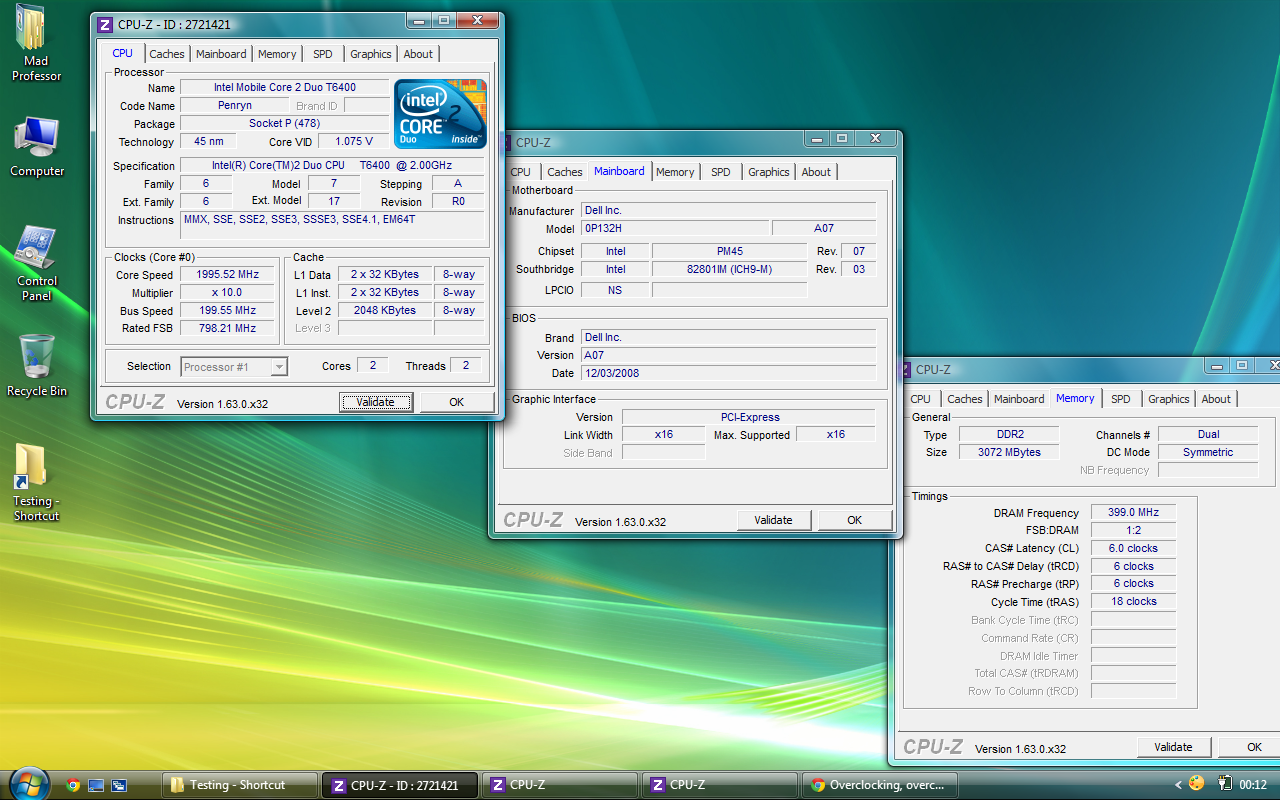Image resolution: width=1280 pixels, height=800 pixels.
Task: Open the Graphics tab in the DDR2 timings window
Action: [x=1169, y=399]
